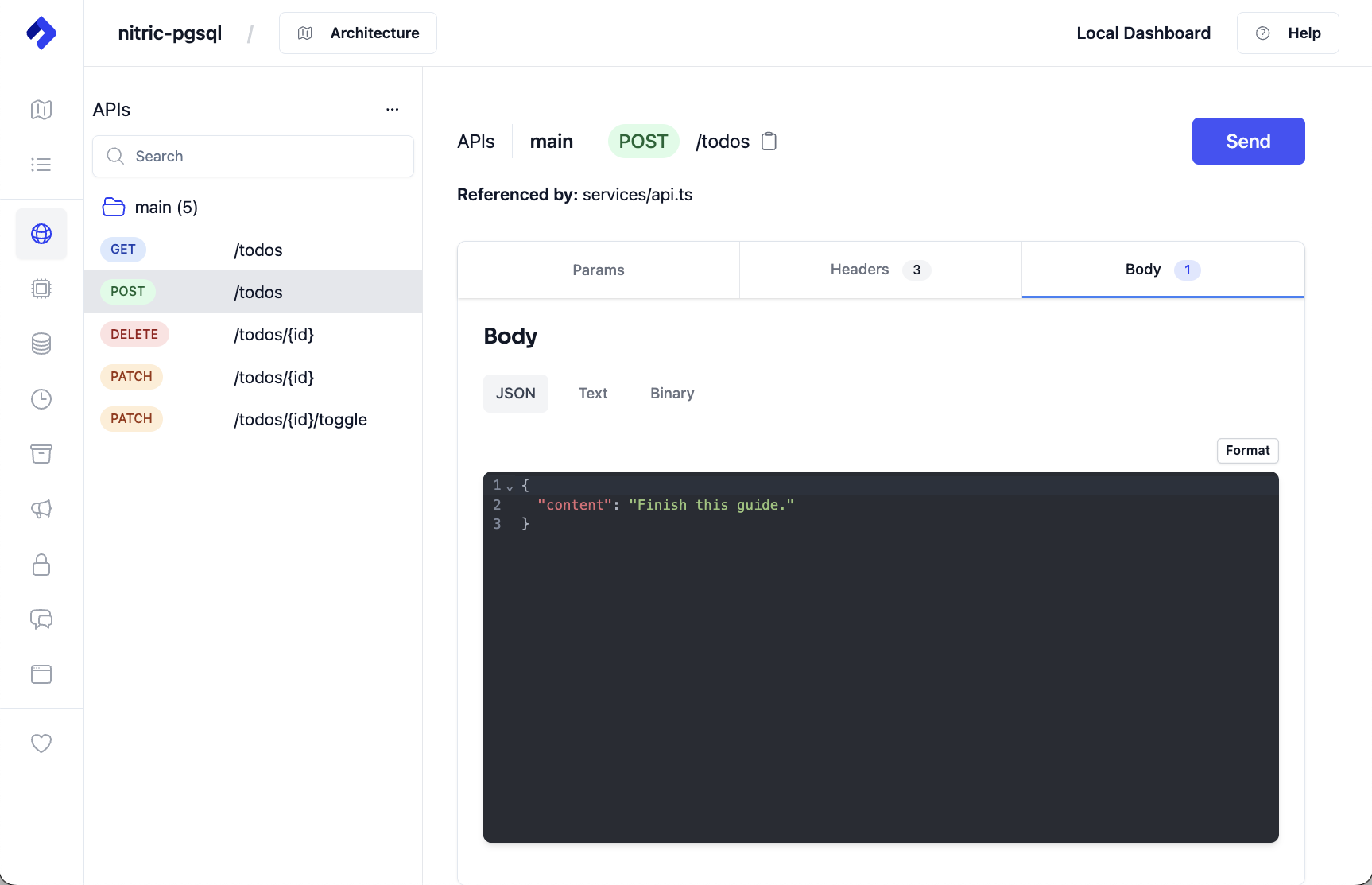Click the "APIs" breadcrumb text
The width and height of the screenshot is (1372, 885).
pyautogui.click(x=475, y=142)
